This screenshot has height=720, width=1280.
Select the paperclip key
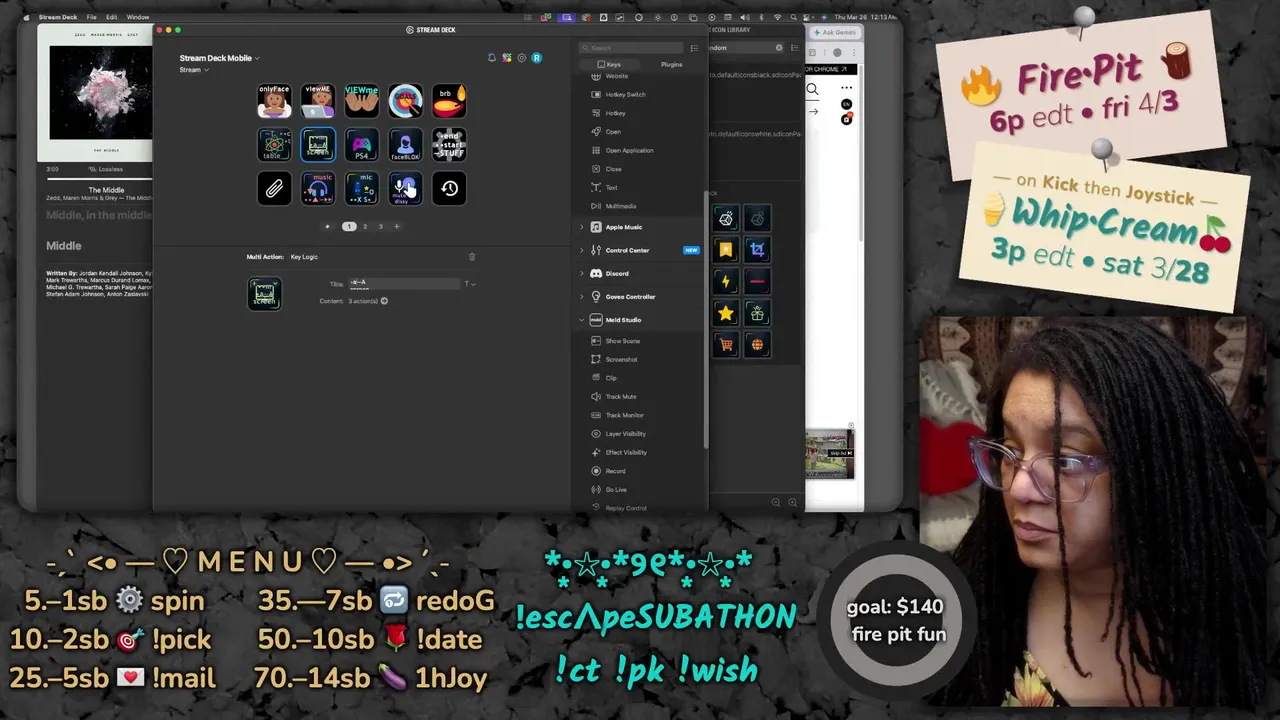(274, 188)
